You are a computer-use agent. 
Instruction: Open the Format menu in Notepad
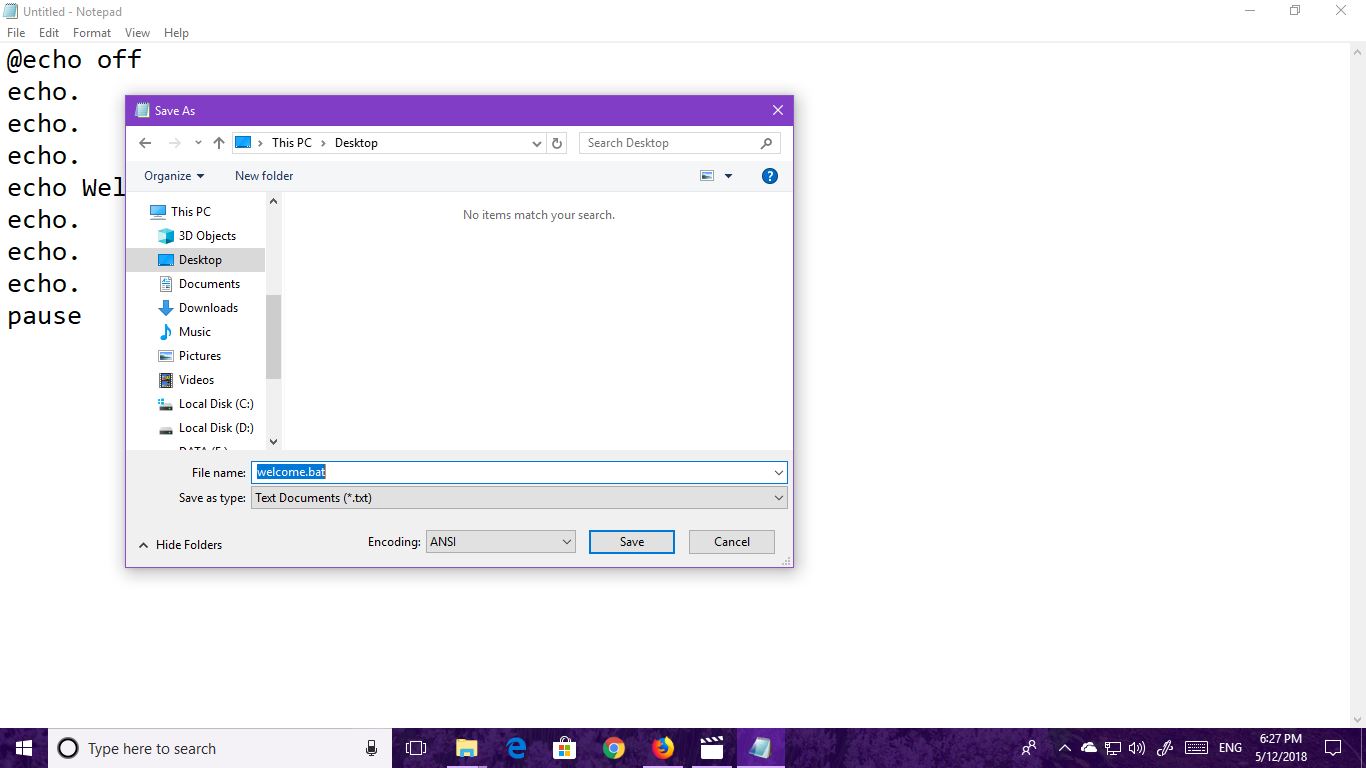[91, 32]
